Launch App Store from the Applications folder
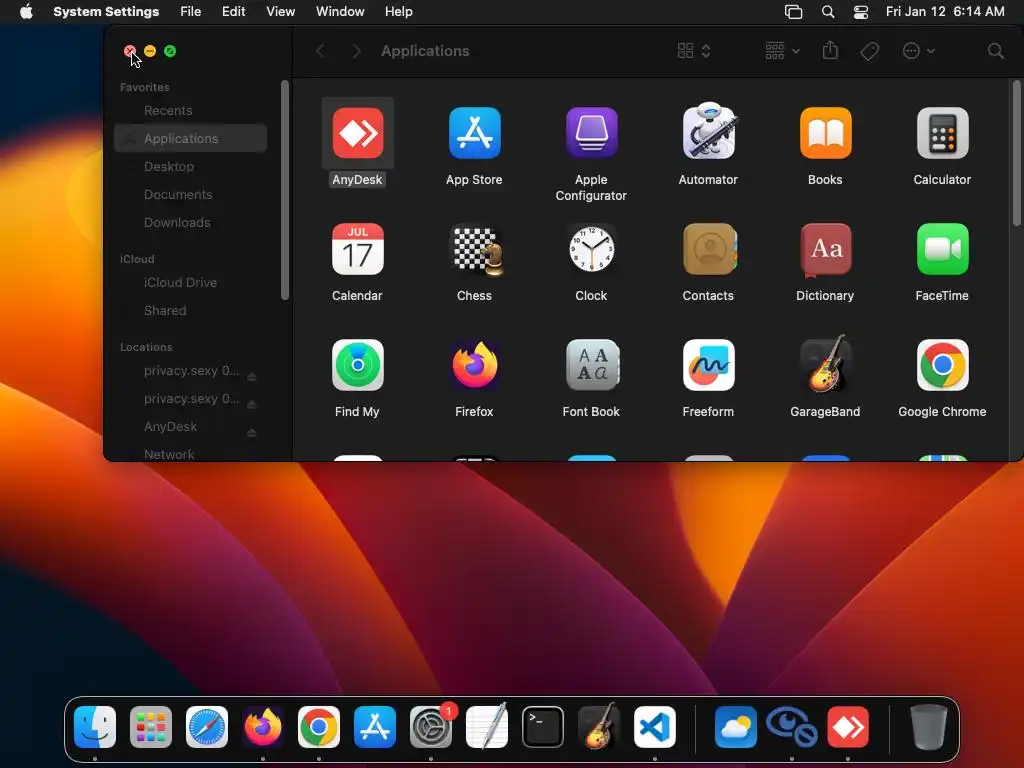Image resolution: width=1024 pixels, height=768 pixels. [474, 133]
